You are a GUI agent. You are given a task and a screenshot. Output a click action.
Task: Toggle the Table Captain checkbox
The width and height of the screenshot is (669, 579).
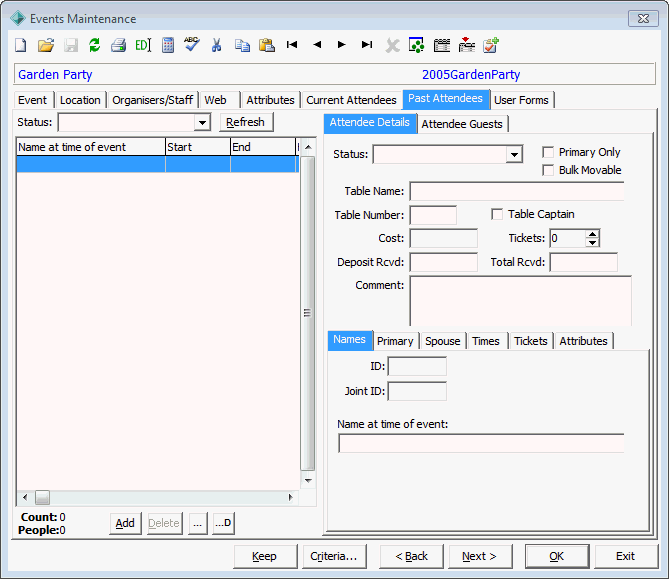pos(497,214)
